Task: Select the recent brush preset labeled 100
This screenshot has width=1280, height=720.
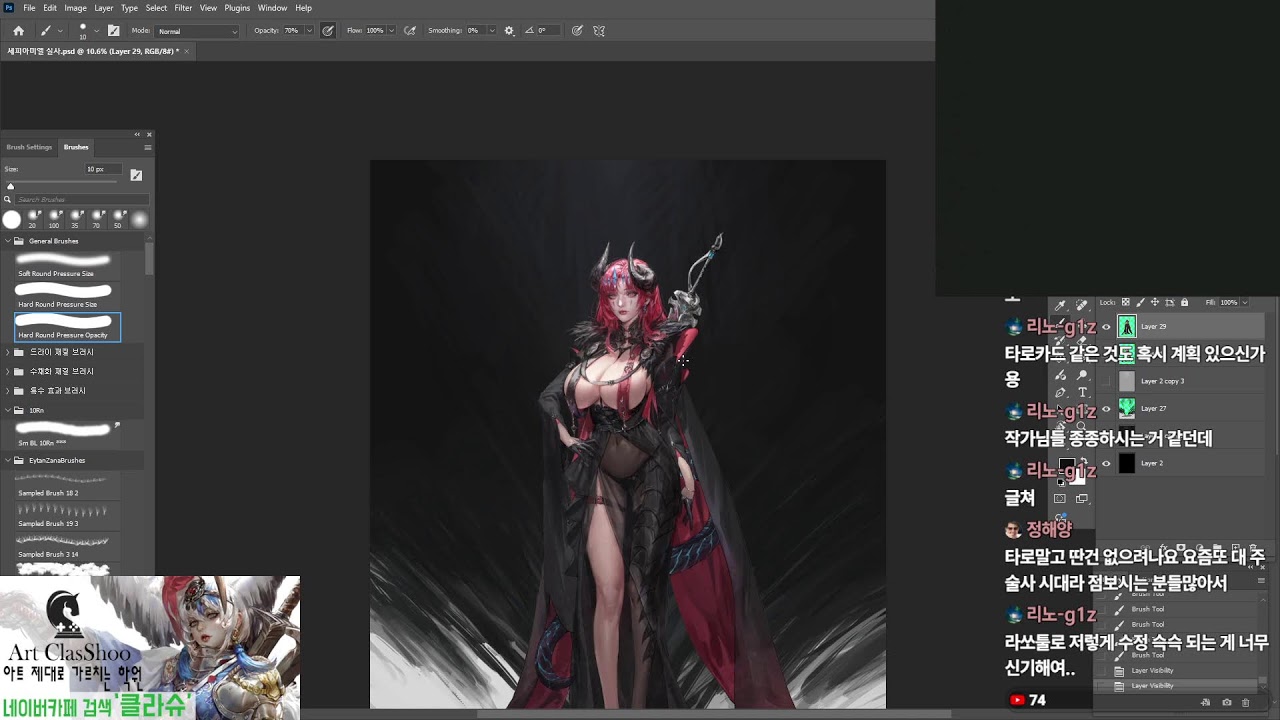Action: click(54, 219)
